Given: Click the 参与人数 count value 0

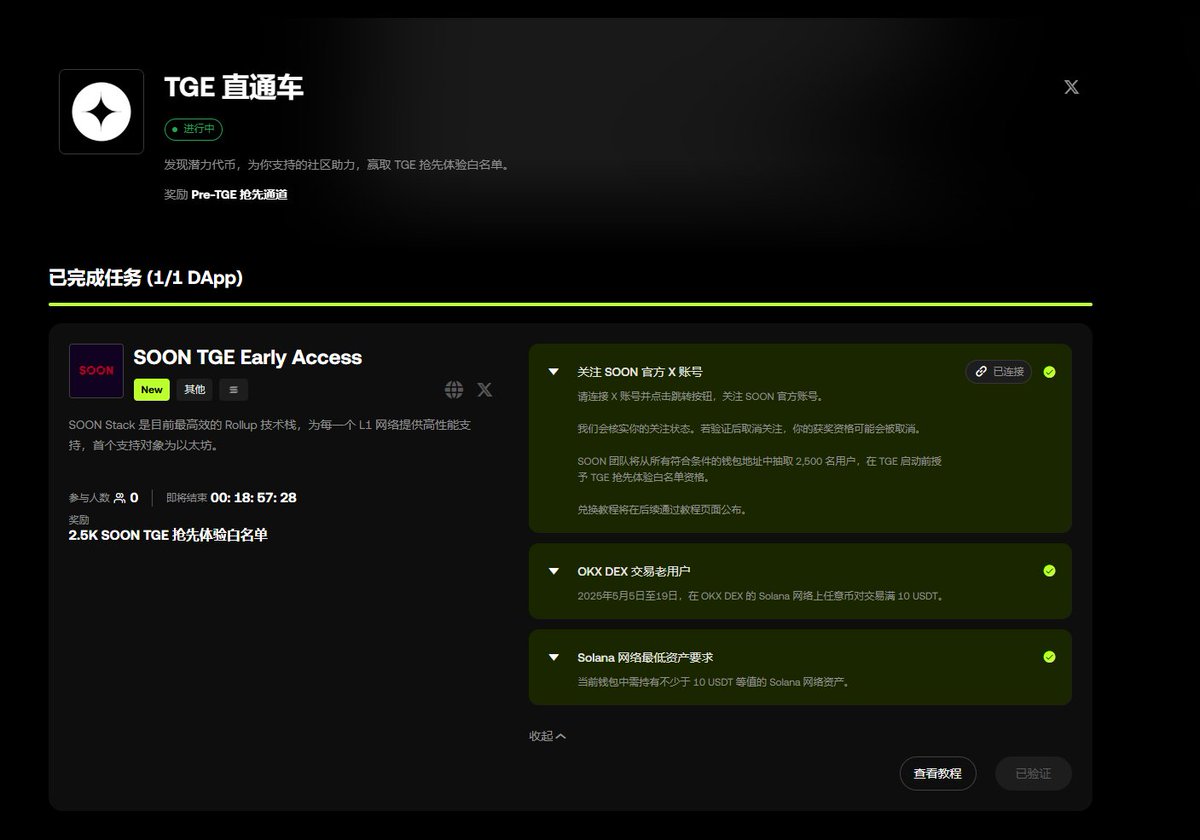Looking at the screenshot, I should (134, 498).
